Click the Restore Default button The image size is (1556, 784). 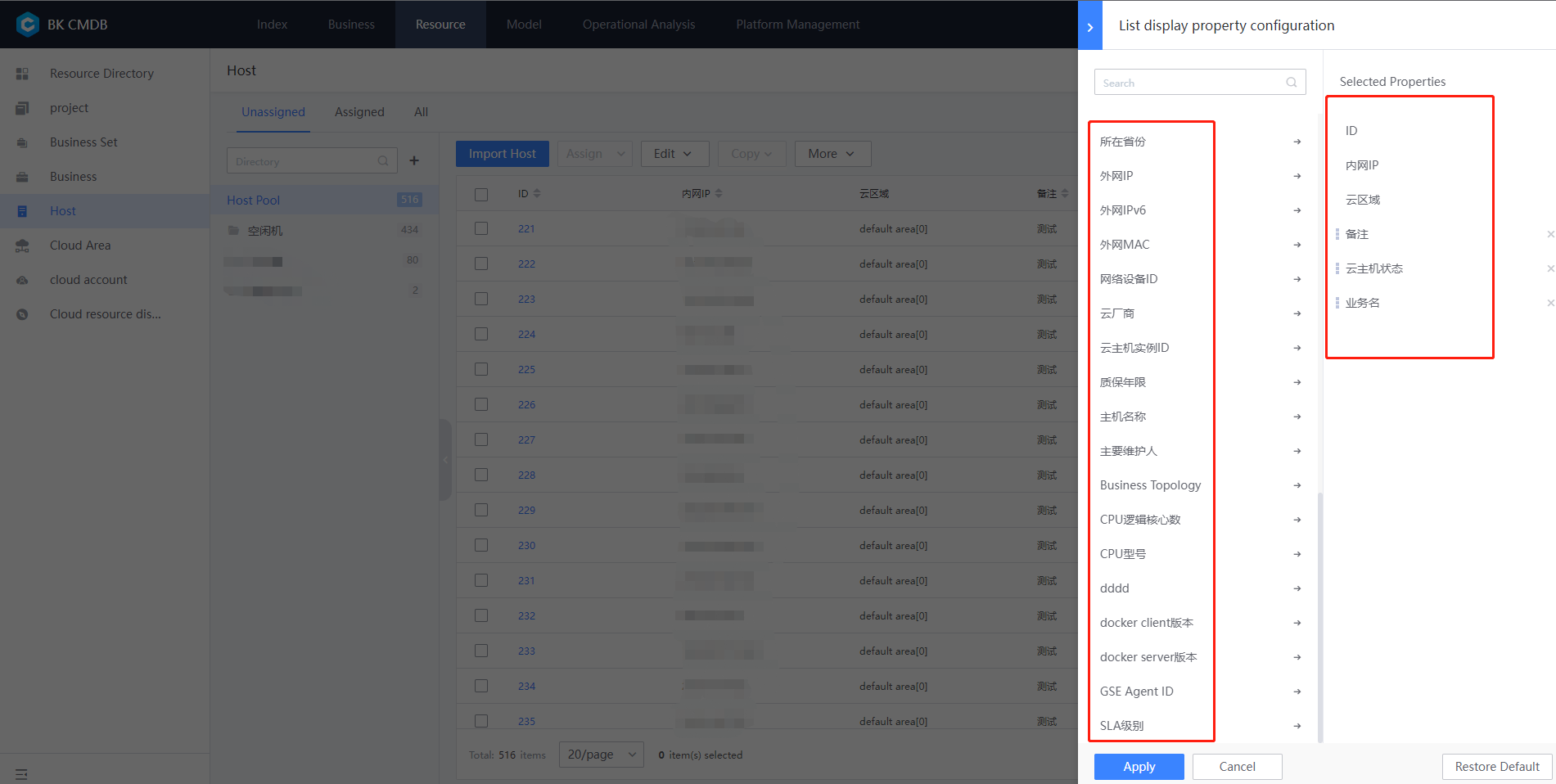tap(1496, 766)
